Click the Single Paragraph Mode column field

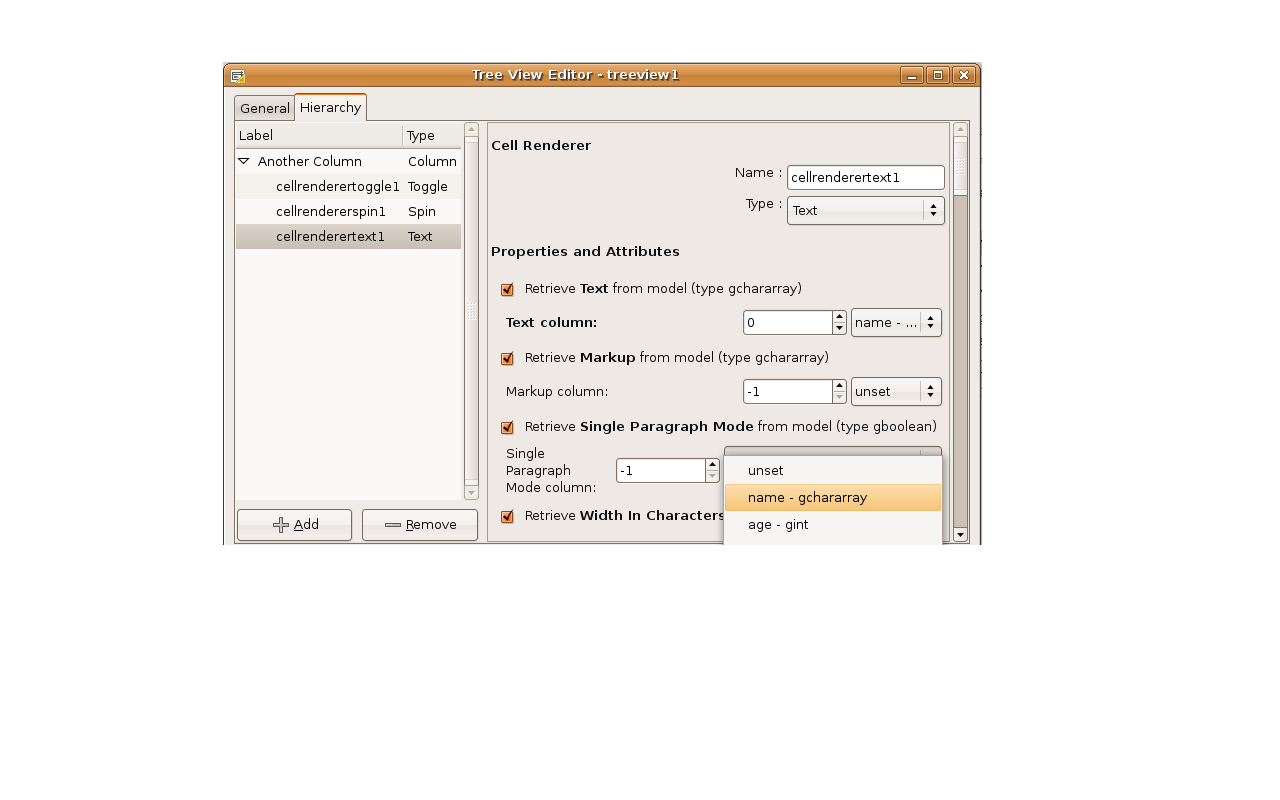(x=661, y=470)
